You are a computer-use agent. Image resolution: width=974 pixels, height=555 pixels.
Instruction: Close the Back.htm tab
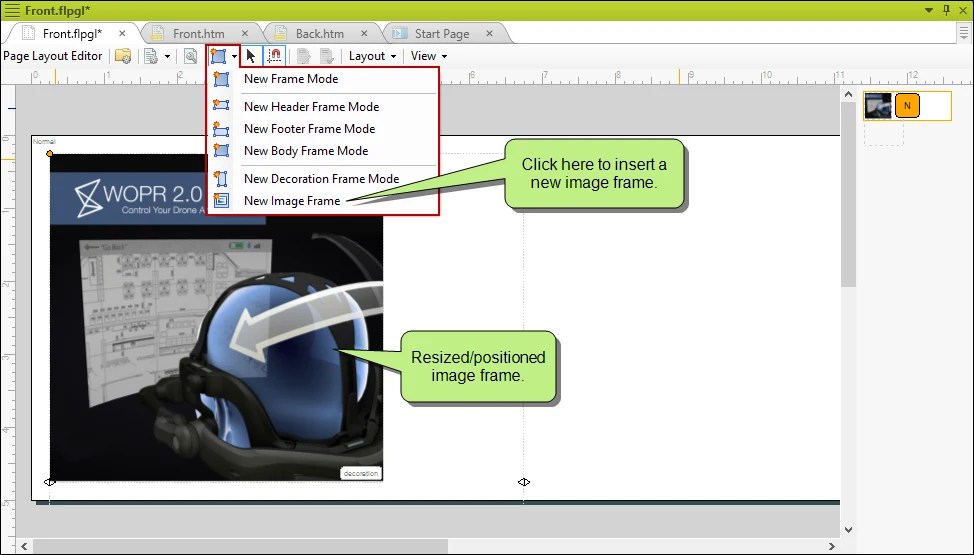[x=364, y=34]
